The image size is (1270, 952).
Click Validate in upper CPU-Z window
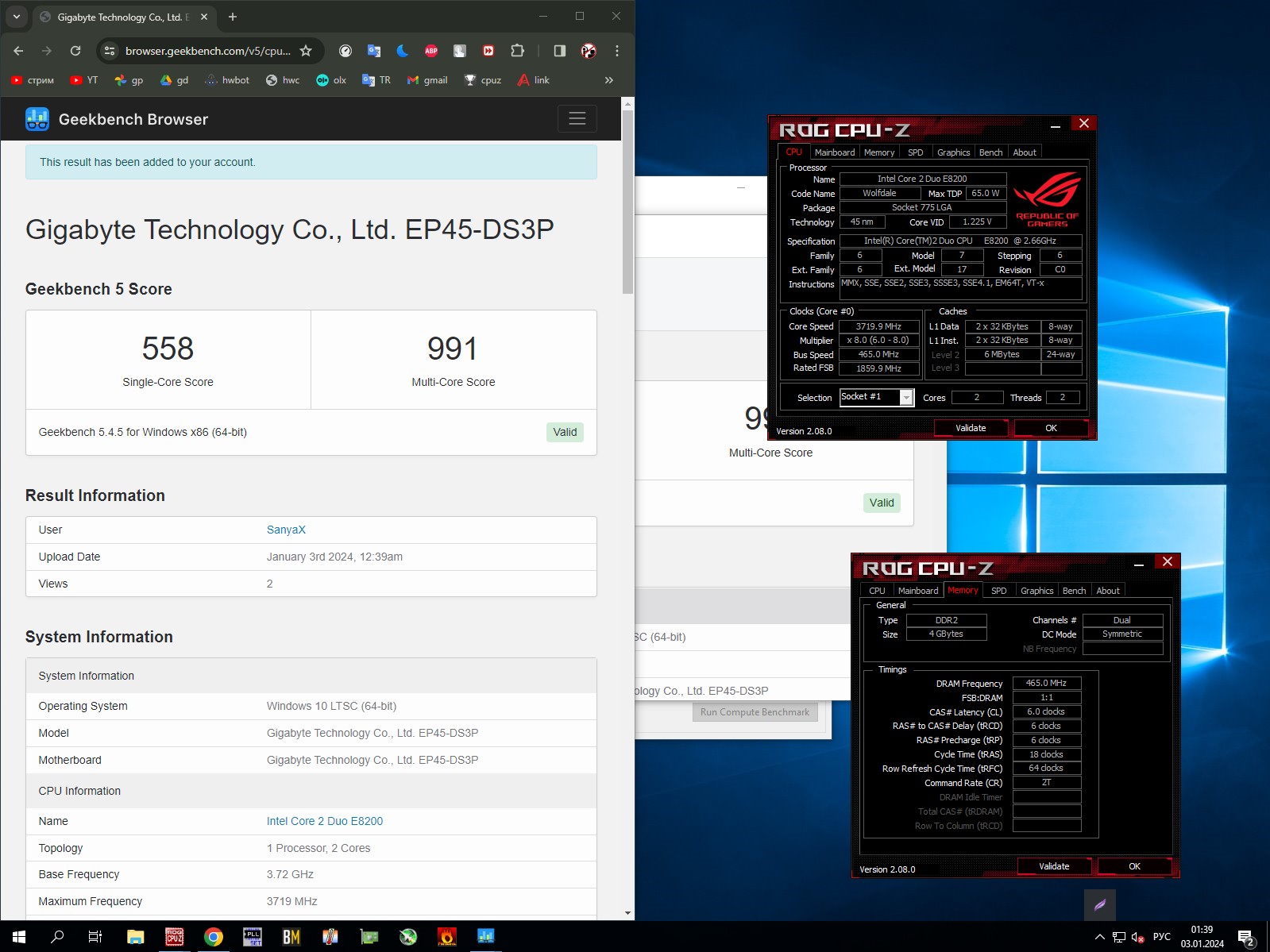point(971,428)
